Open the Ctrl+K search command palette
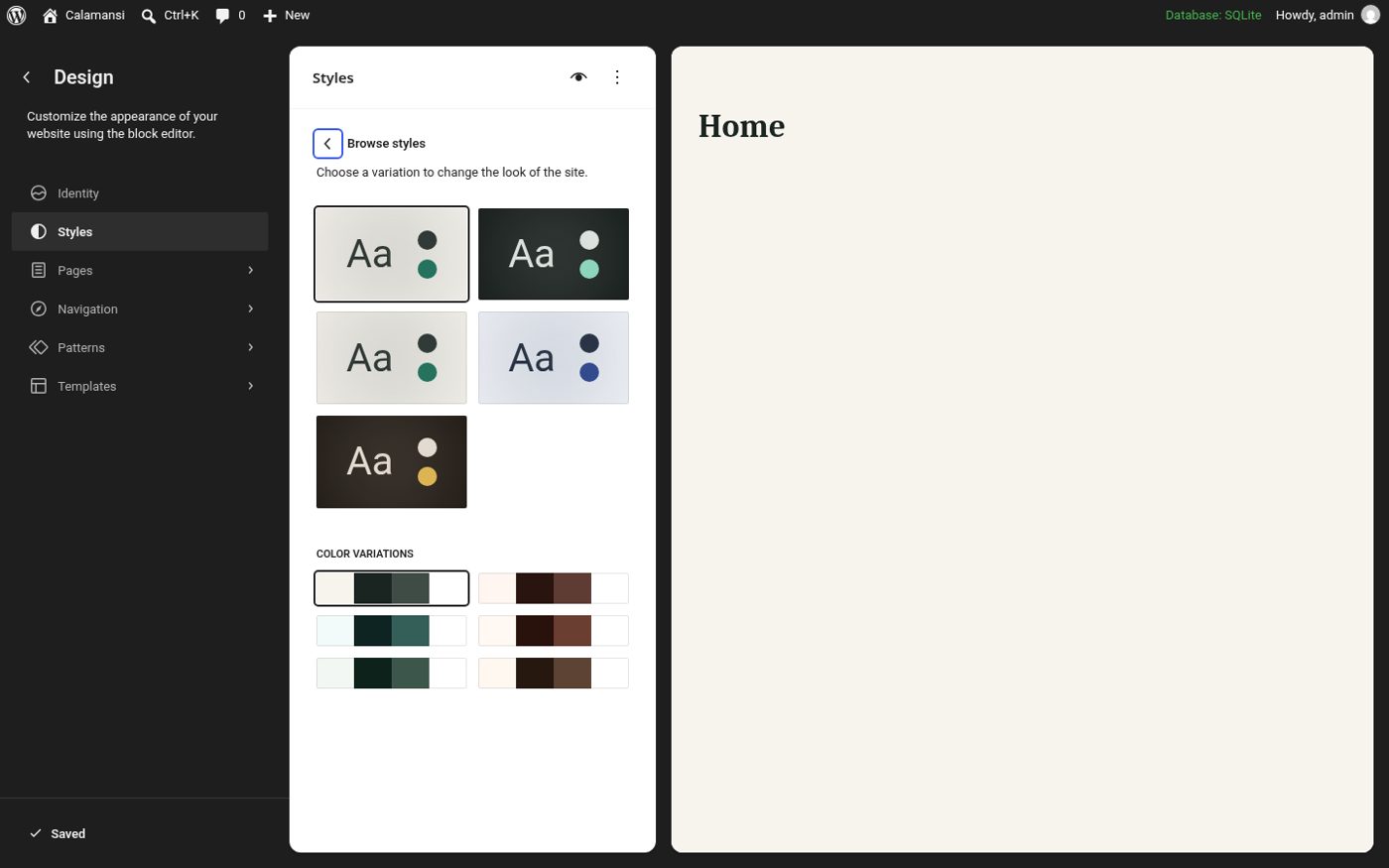This screenshot has width=1389, height=868. pyautogui.click(x=170, y=15)
